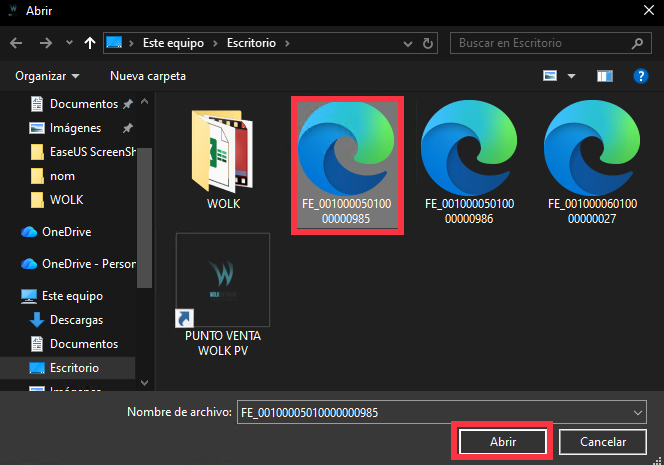Open Descargas in the sidebar
The image size is (664, 465).
click(x=76, y=320)
